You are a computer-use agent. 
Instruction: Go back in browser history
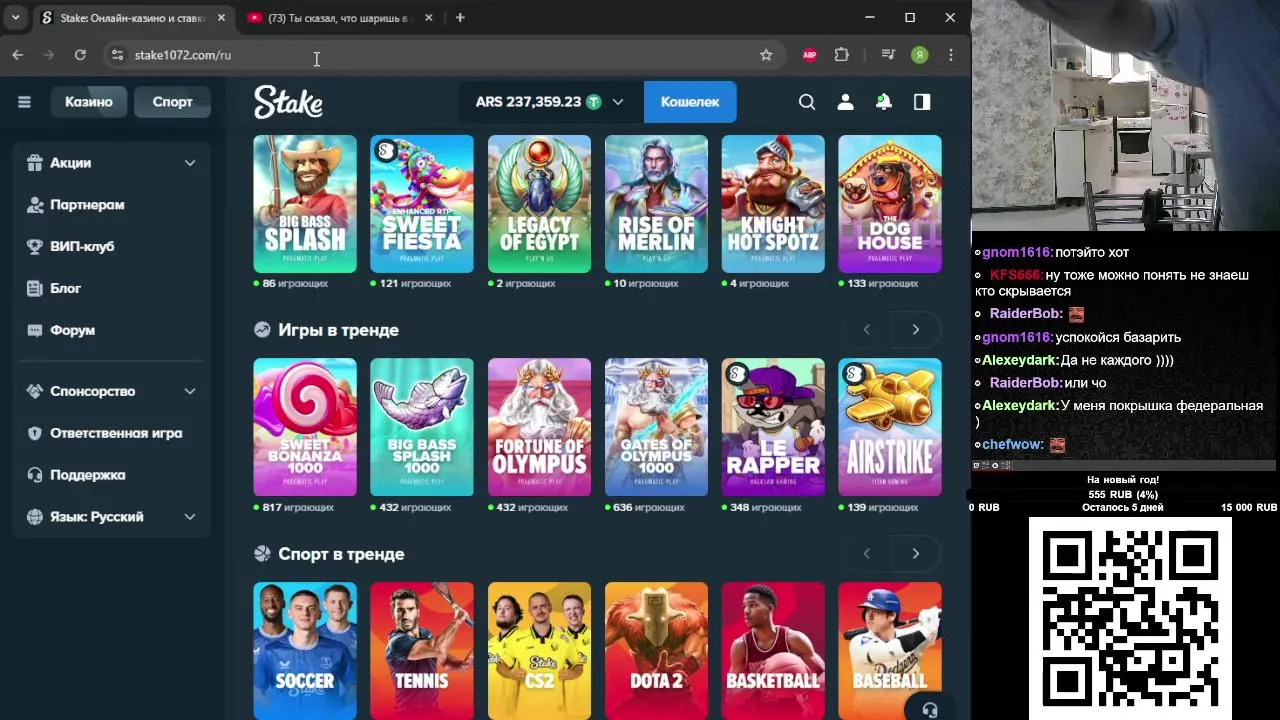[x=18, y=55]
